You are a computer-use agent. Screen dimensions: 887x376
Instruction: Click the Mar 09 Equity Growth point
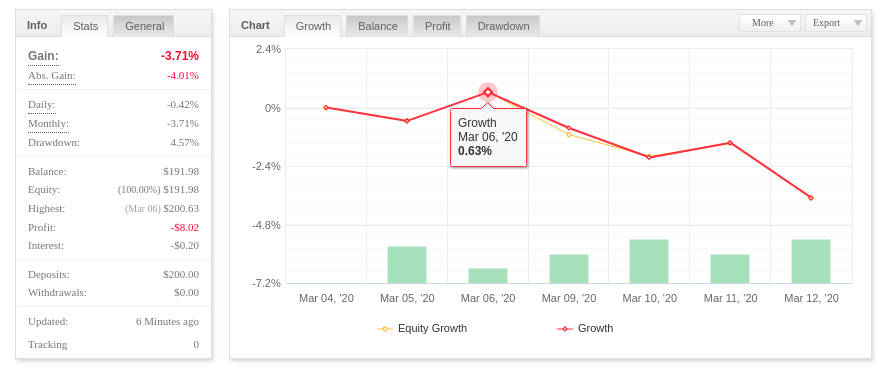coord(569,135)
